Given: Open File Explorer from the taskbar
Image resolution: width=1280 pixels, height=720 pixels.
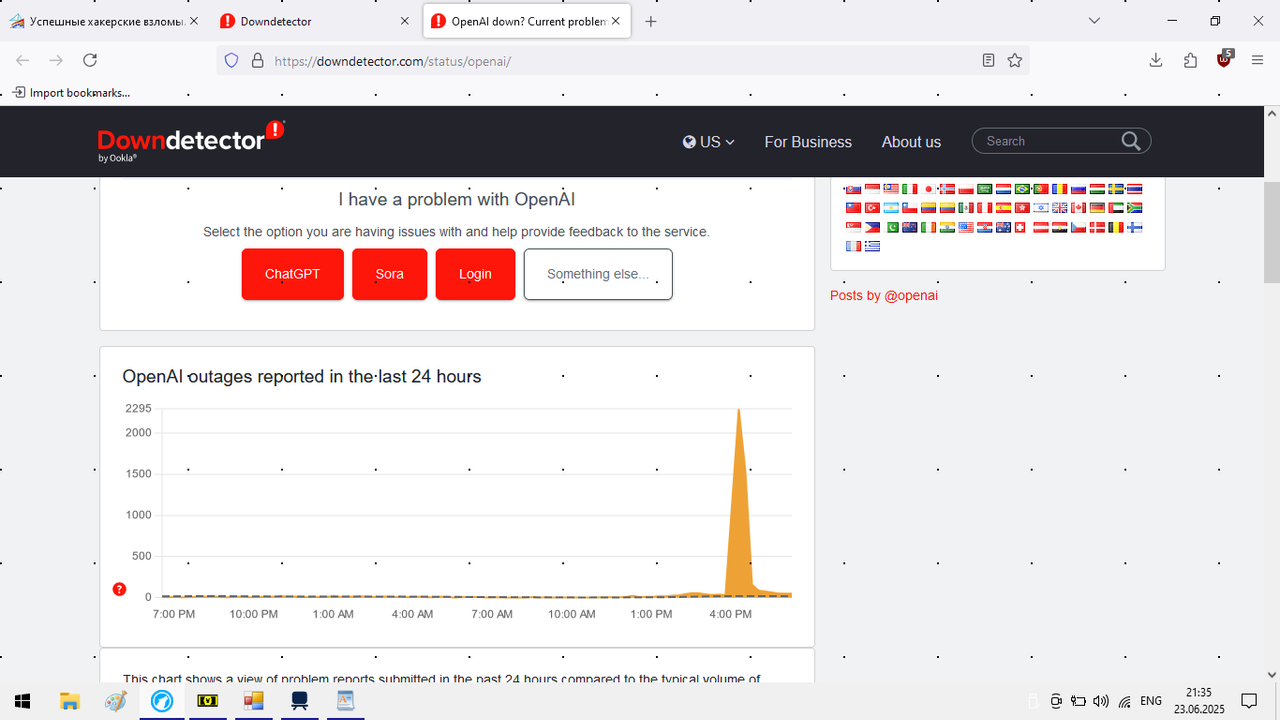Looking at the screenshot, I should [x=69, y=701].
